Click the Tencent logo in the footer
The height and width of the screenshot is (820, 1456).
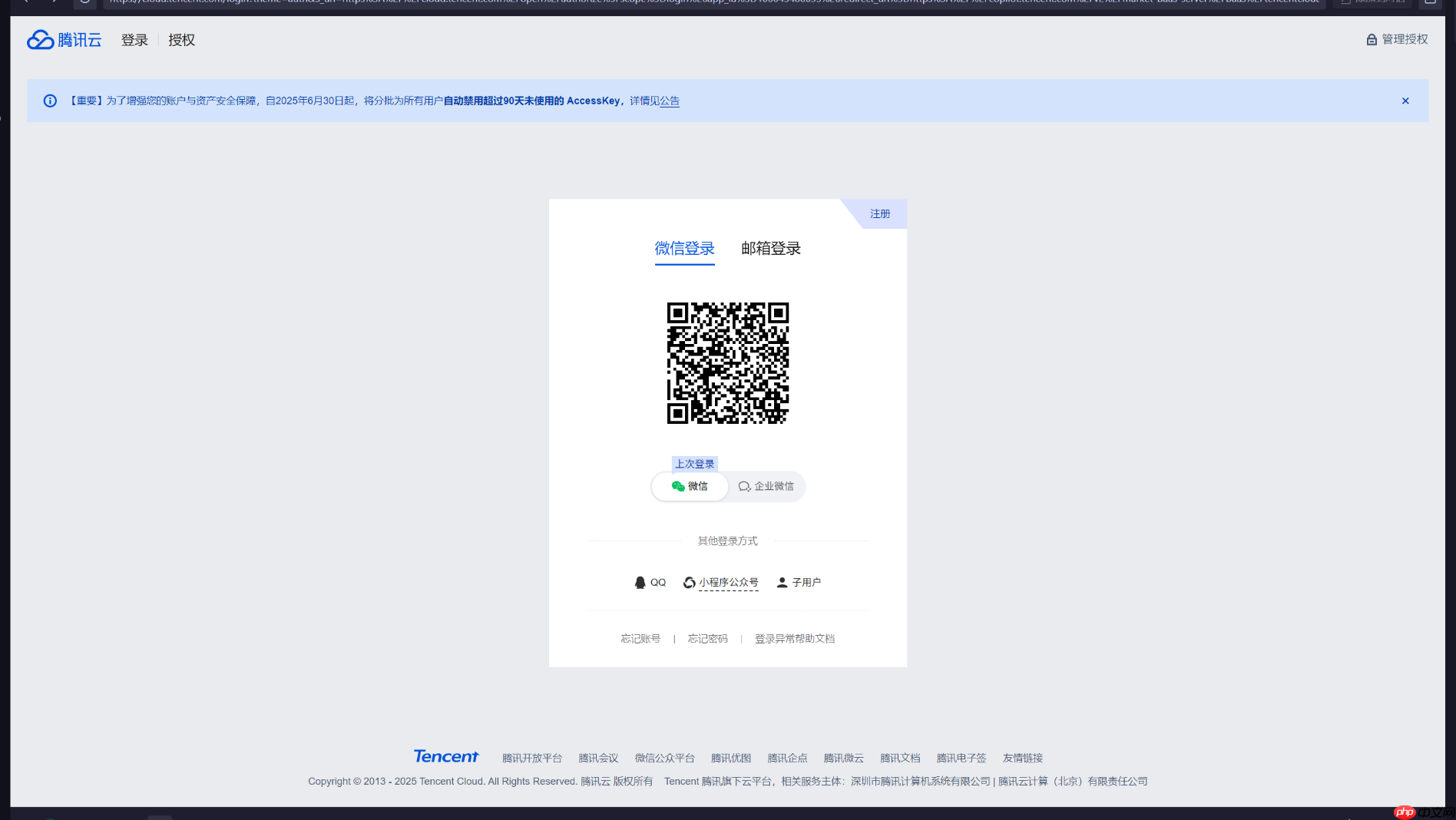point(445,756)
